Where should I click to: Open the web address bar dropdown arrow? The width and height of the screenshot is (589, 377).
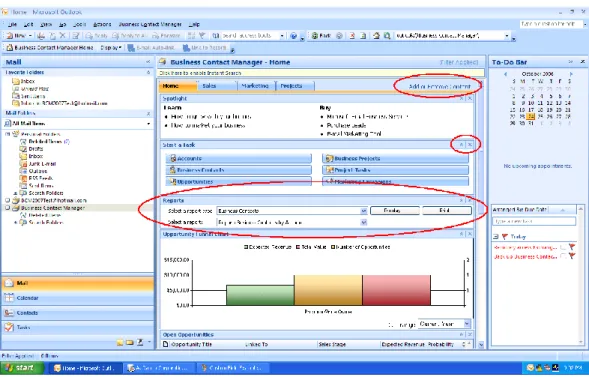click(x=507, y=36)
